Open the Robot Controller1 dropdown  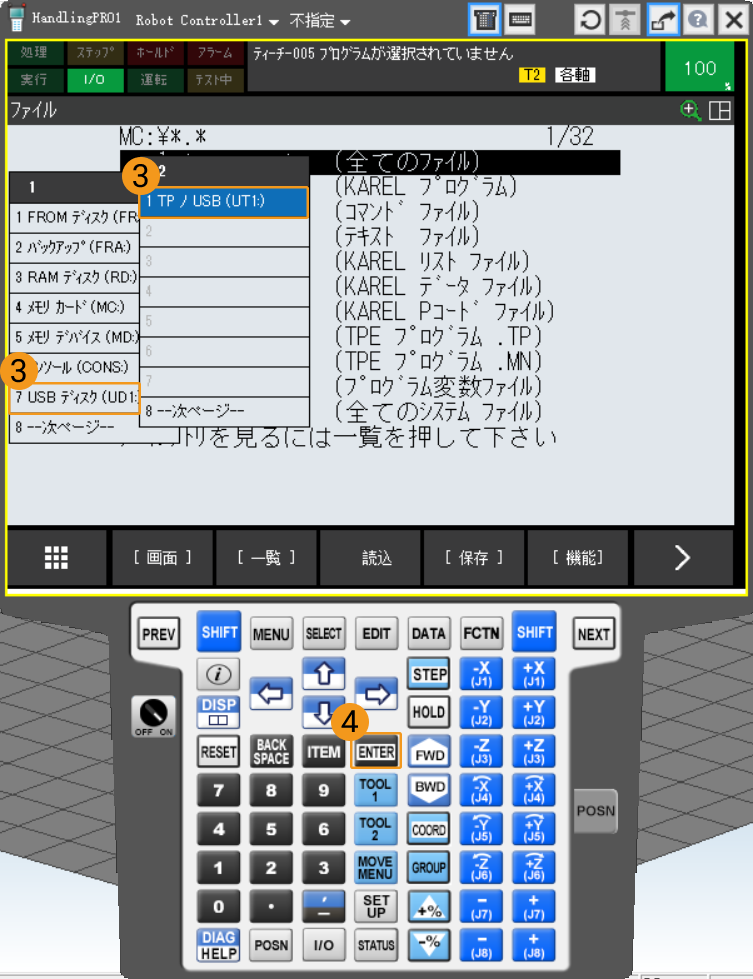click(x=207, y=21)
